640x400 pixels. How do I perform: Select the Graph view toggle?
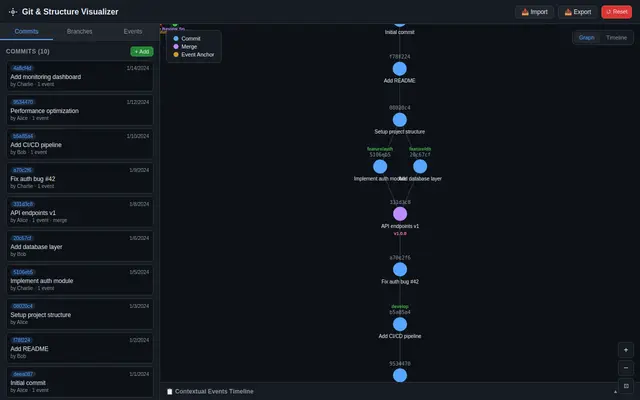pyautogui.click(x=586, y=38)
